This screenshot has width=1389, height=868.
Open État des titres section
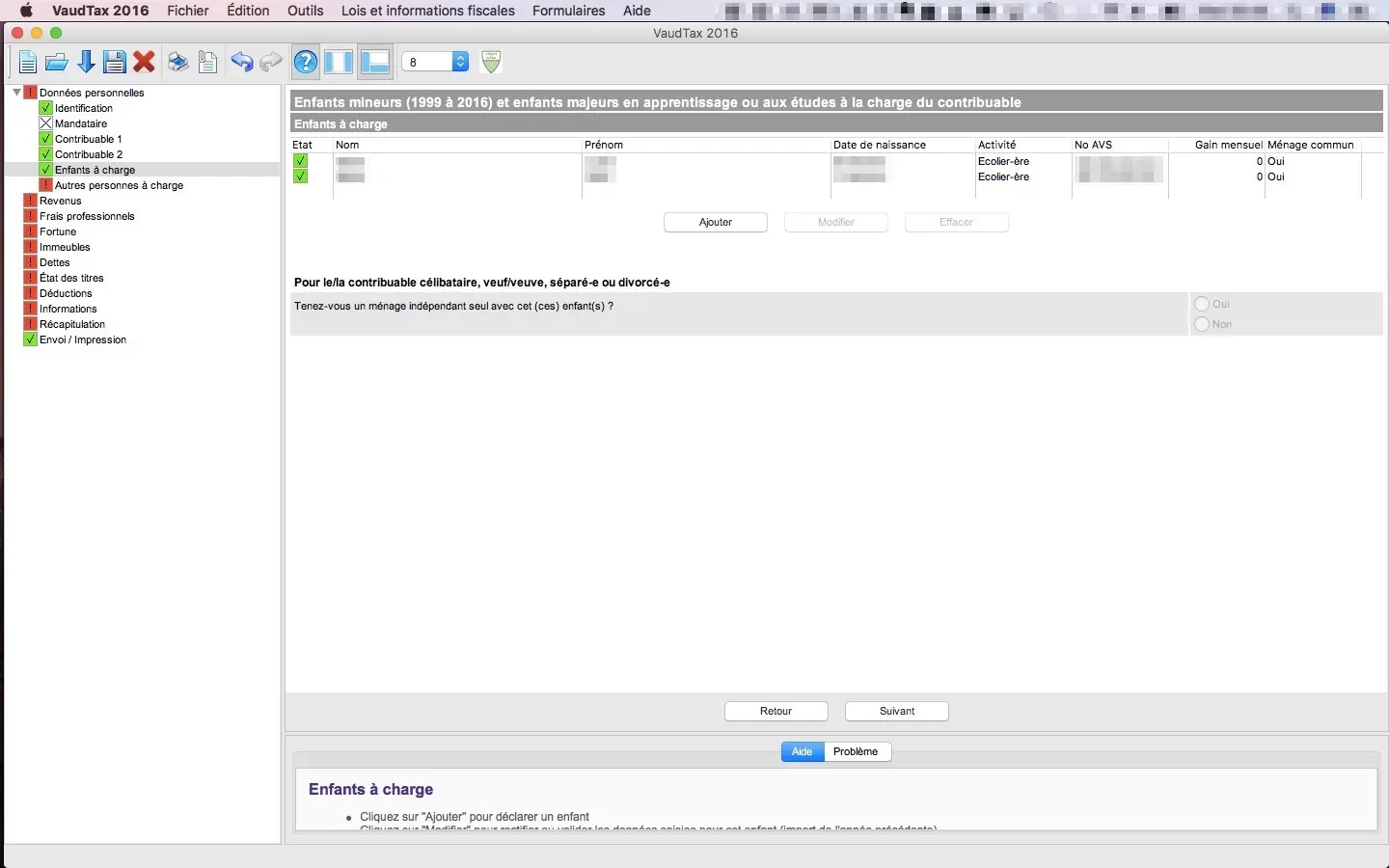tap(71, 278)
